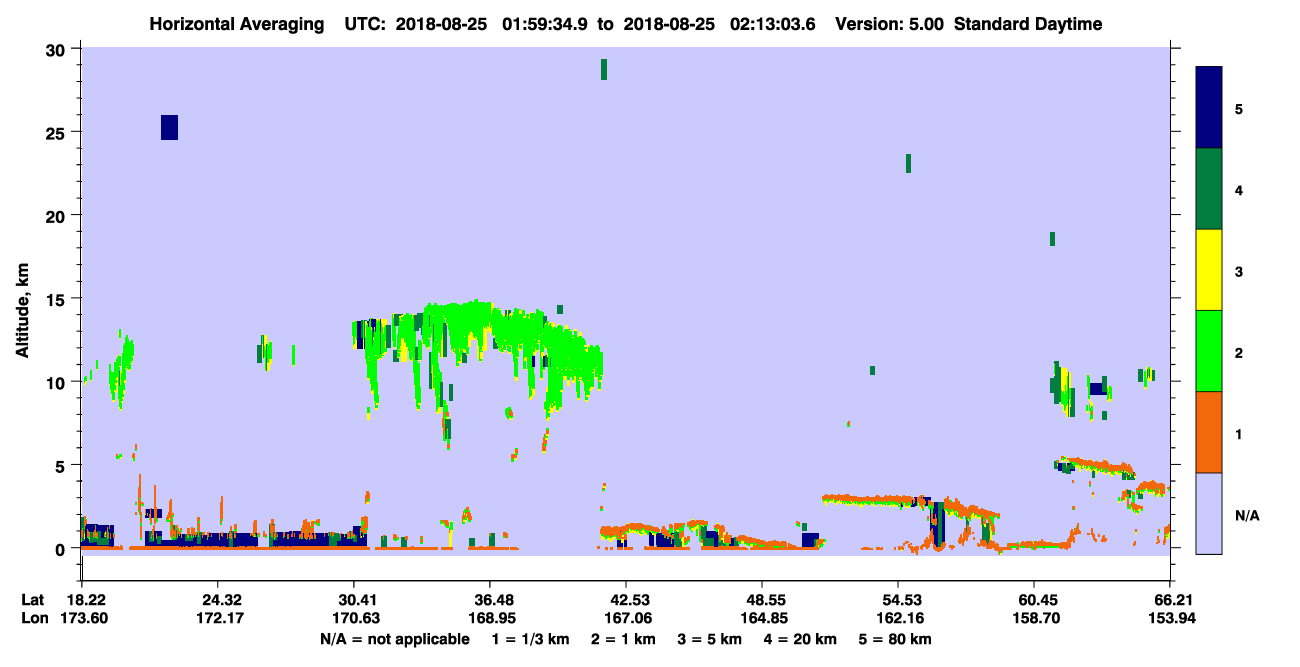Click the bright green level 2 colorbar segment
Image resolution: width=1300 pixels, height=667 pixels.
click(1209, 351)
